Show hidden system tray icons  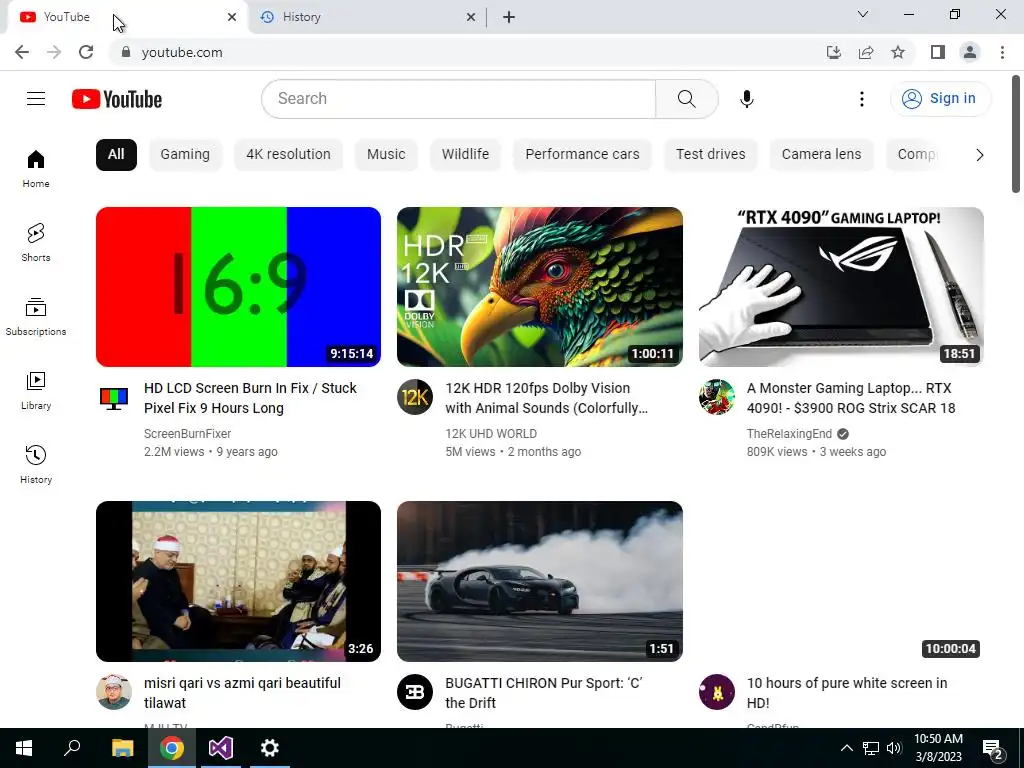846,748
